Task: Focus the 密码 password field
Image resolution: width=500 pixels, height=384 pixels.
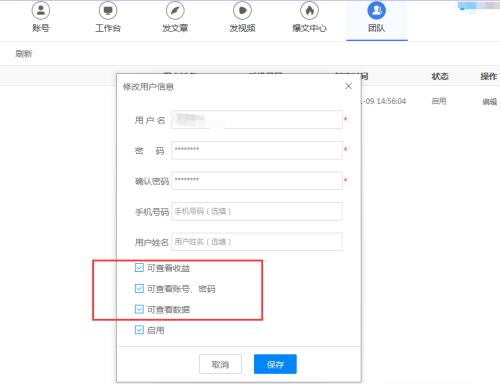Action: 257,150
